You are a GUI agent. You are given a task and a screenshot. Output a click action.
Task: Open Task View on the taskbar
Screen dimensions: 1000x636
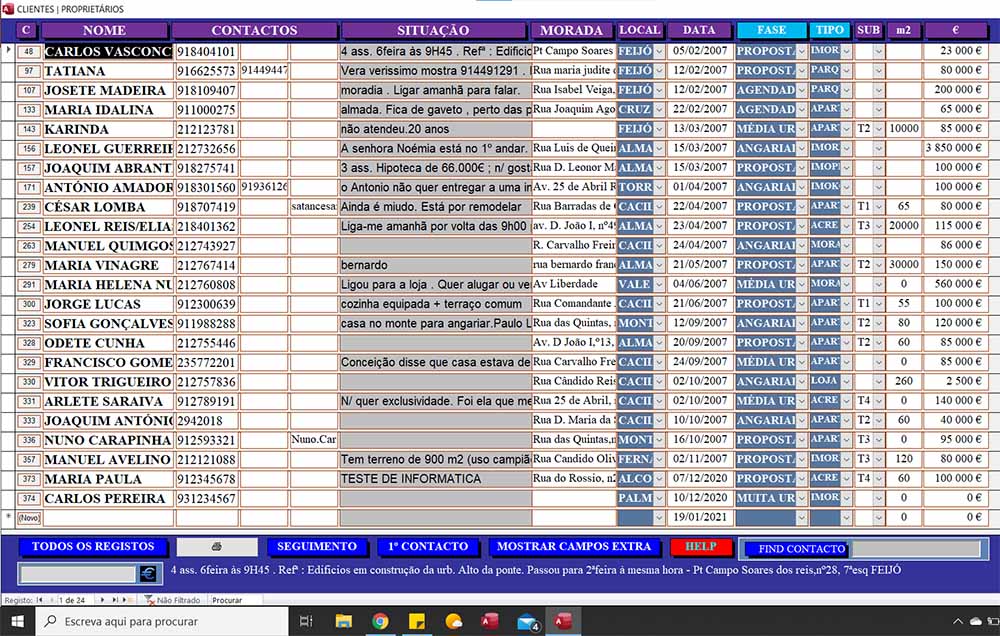click(x=306, y=621)
